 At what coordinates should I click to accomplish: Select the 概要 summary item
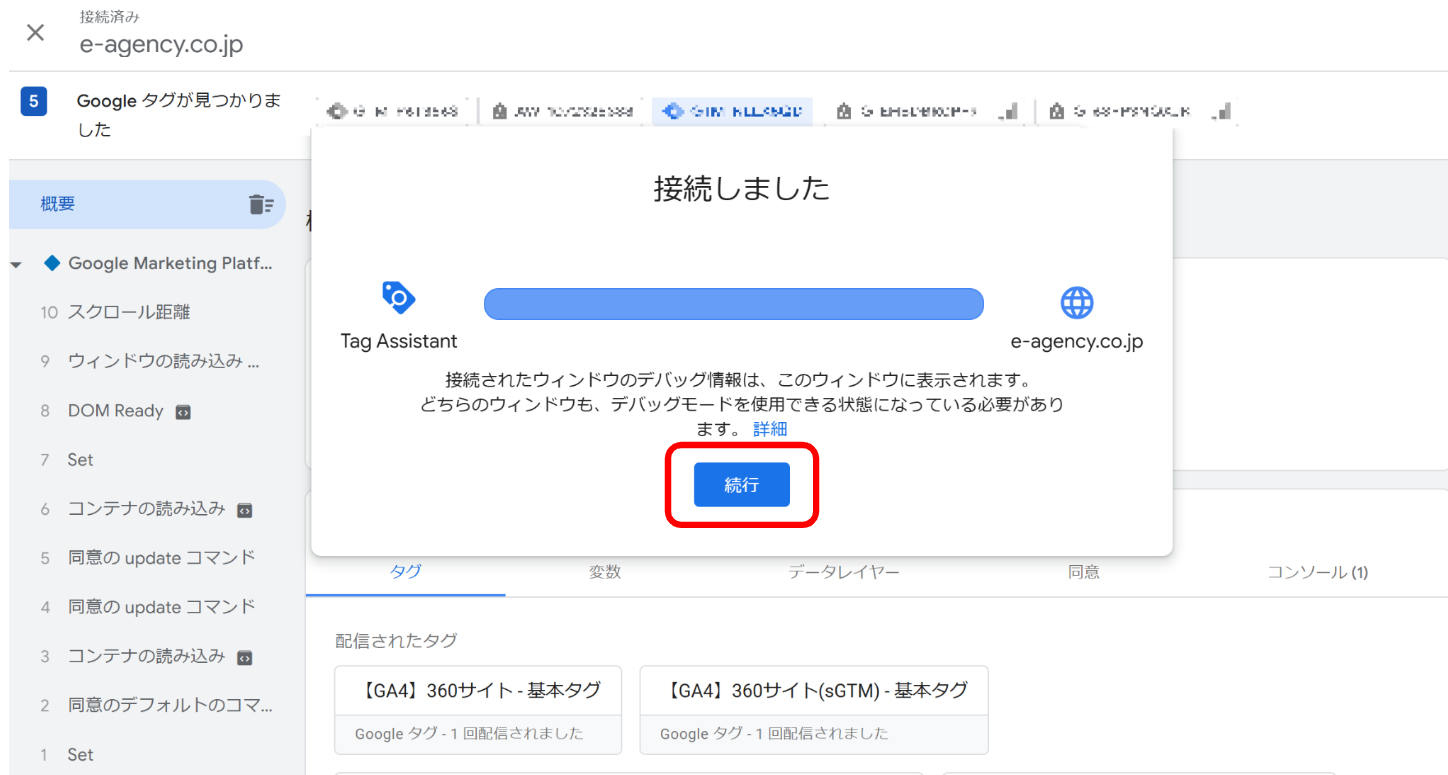[x=147, y=204]
